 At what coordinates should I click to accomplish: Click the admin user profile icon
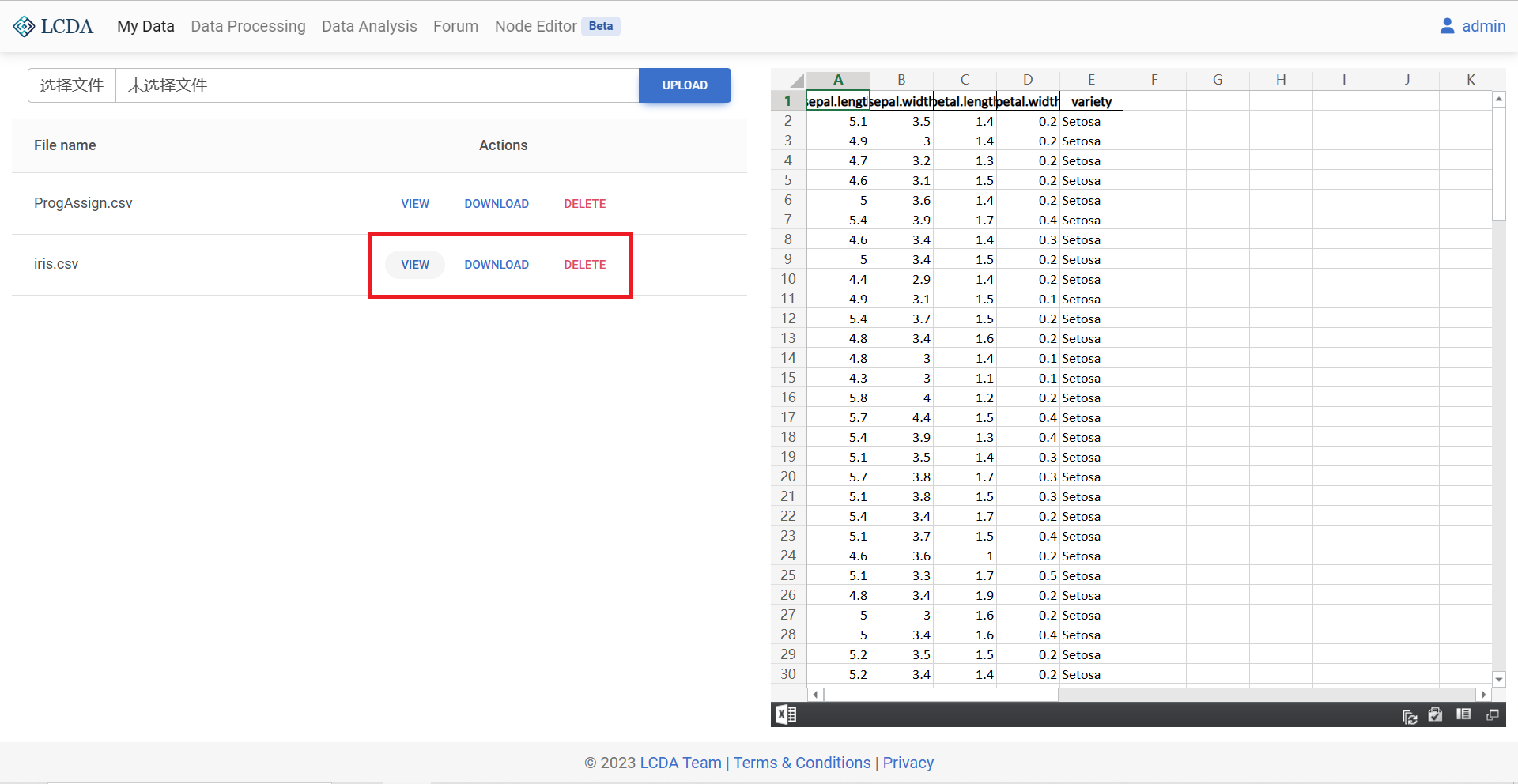tap(1447, 26)
